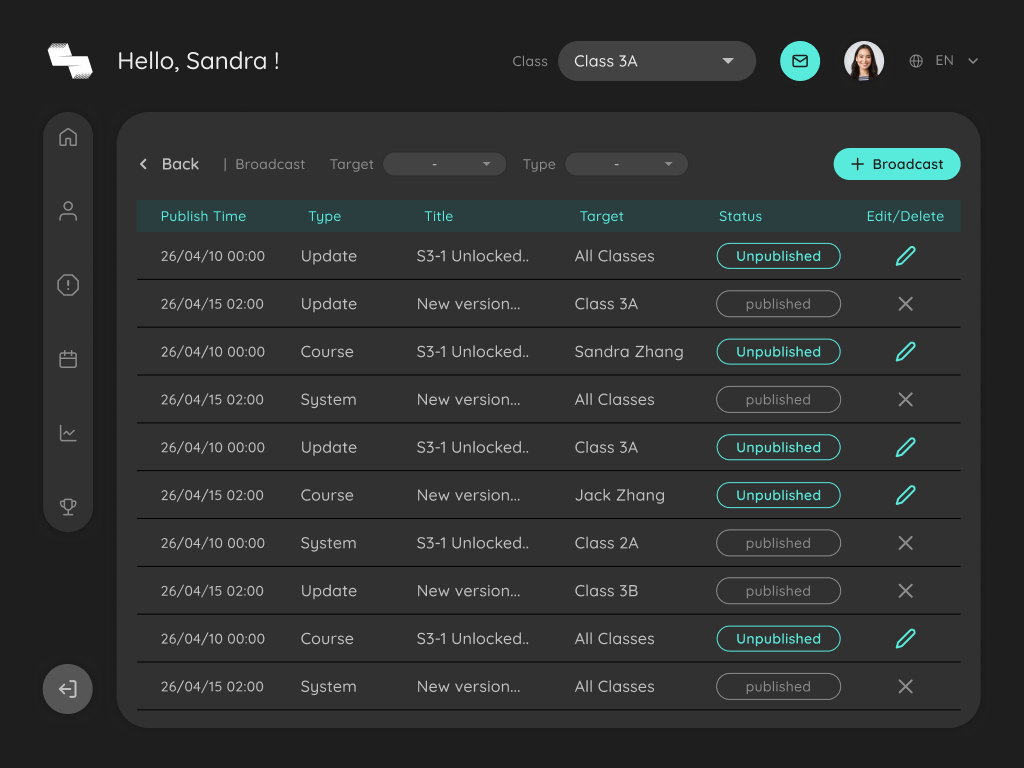Screen dimensions: 1024x768
Task: Create a new Broadcast
Action: tap(897, 164)
